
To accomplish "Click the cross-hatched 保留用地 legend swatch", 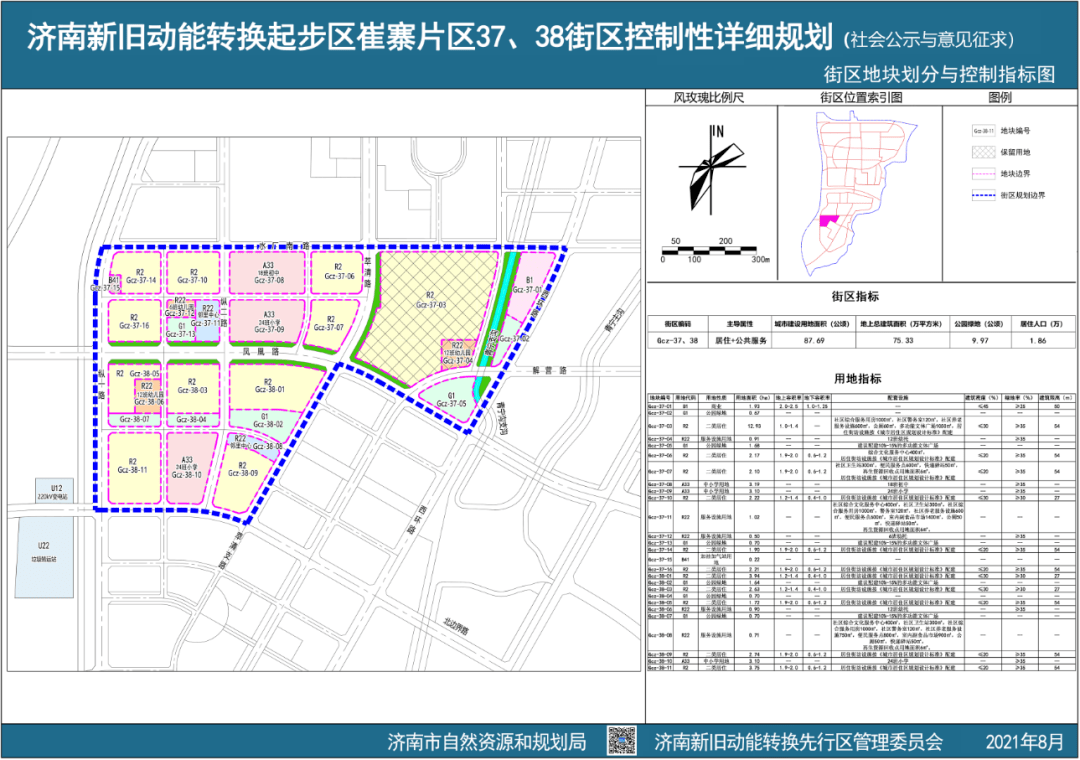I will pyautogui.click(x=982, y=152).
